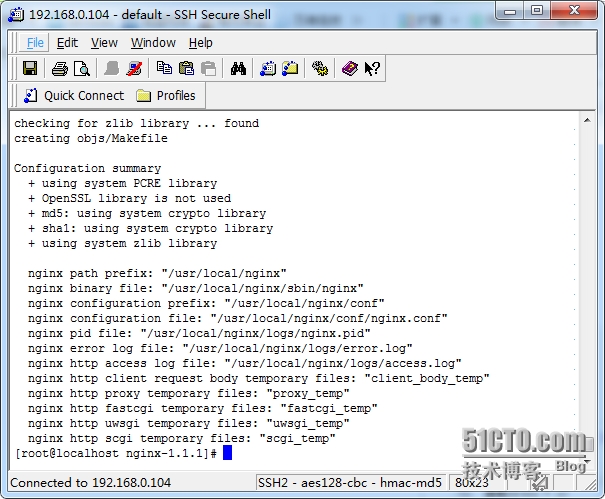The width and height of the screenshot is (605, 499).
Task: Open the View menu
Action: tap(104, 42)
